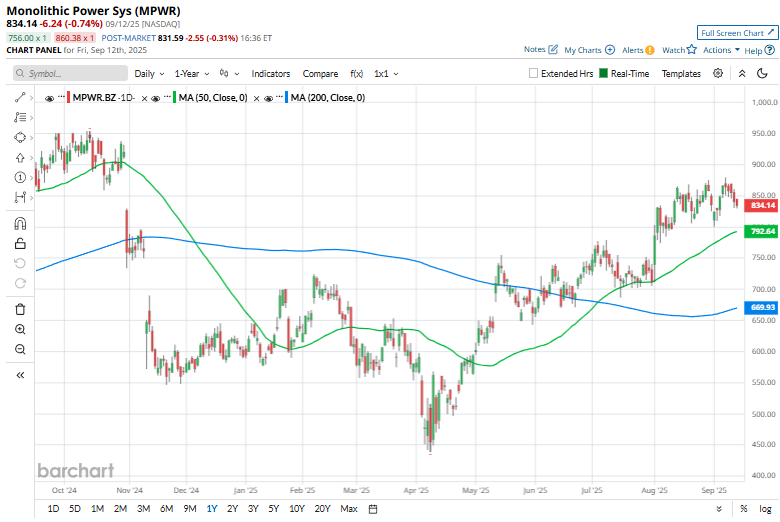Select the numbered label tool
Screen dimensions: 780x522
coord(20,178)
